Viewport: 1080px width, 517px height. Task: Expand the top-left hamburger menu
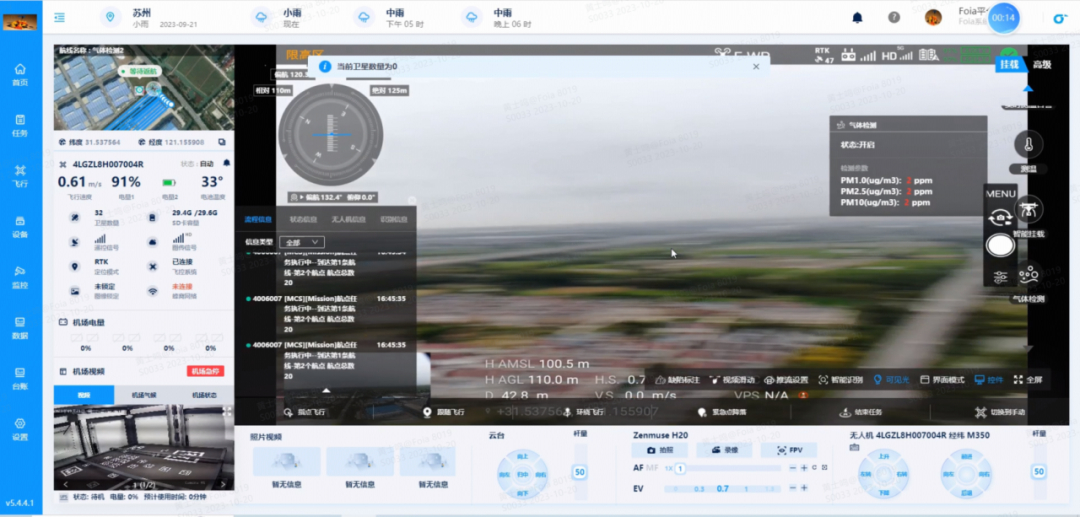[x=60, y=17]
